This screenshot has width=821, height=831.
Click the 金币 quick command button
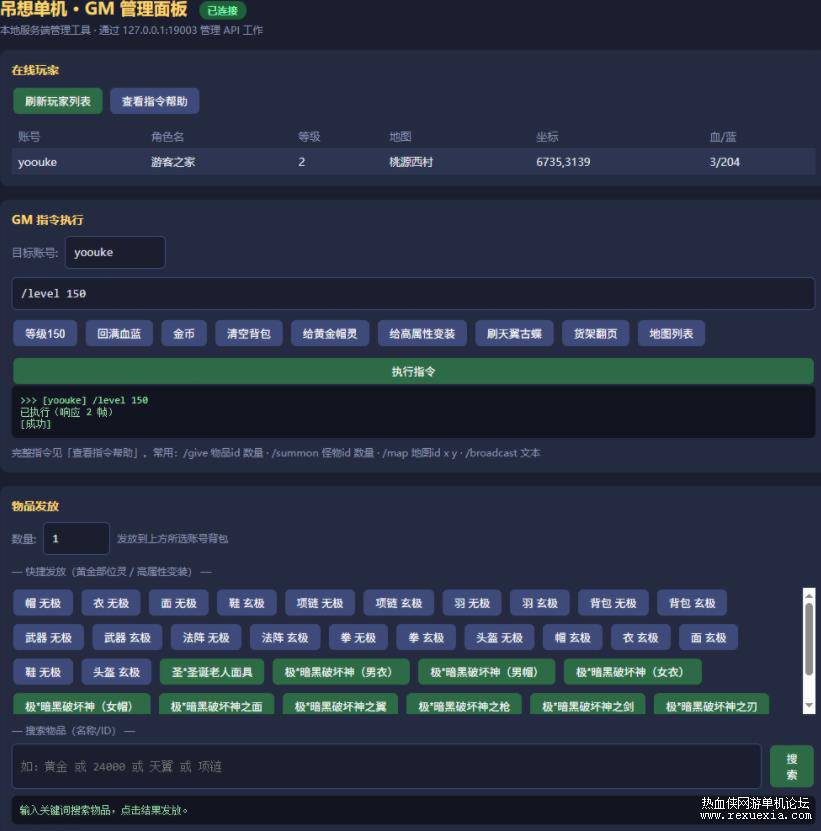point(184,333)
